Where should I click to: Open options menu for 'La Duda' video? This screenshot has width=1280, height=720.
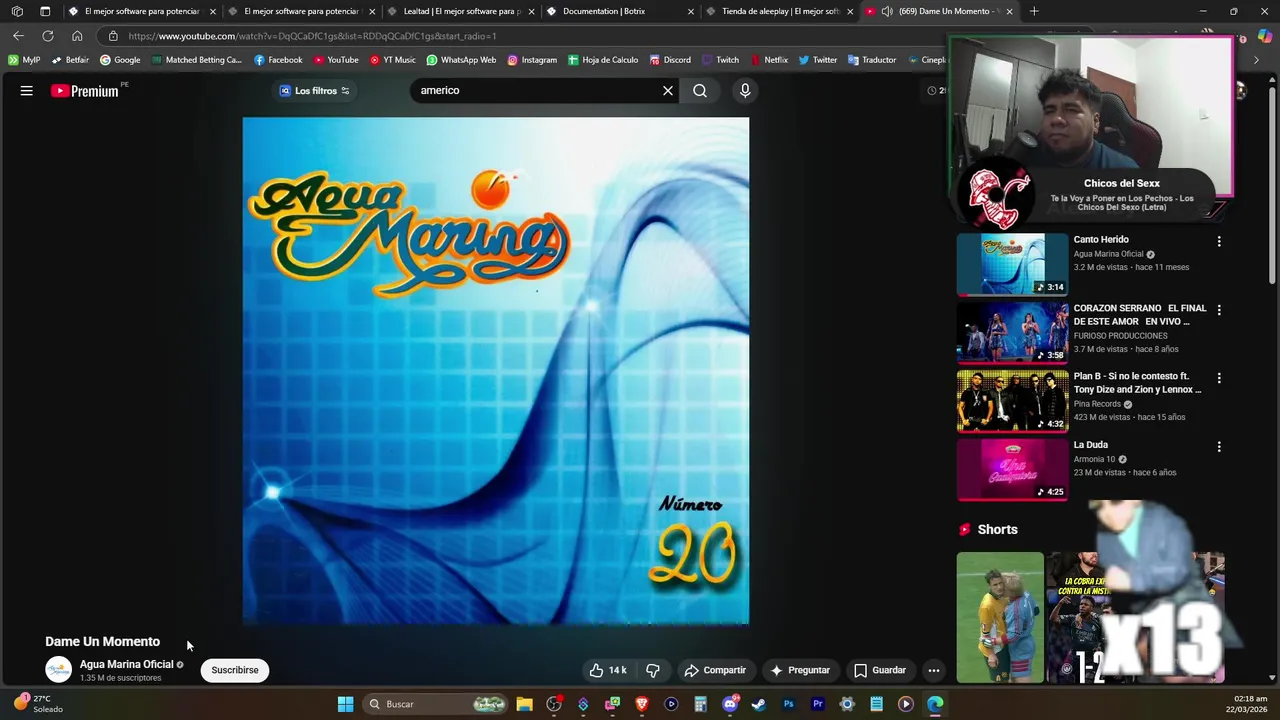(x=1219, y=447)
